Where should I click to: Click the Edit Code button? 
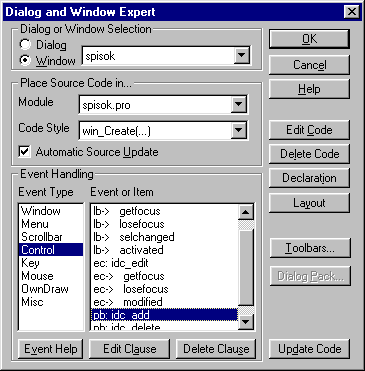coord(309,130)
